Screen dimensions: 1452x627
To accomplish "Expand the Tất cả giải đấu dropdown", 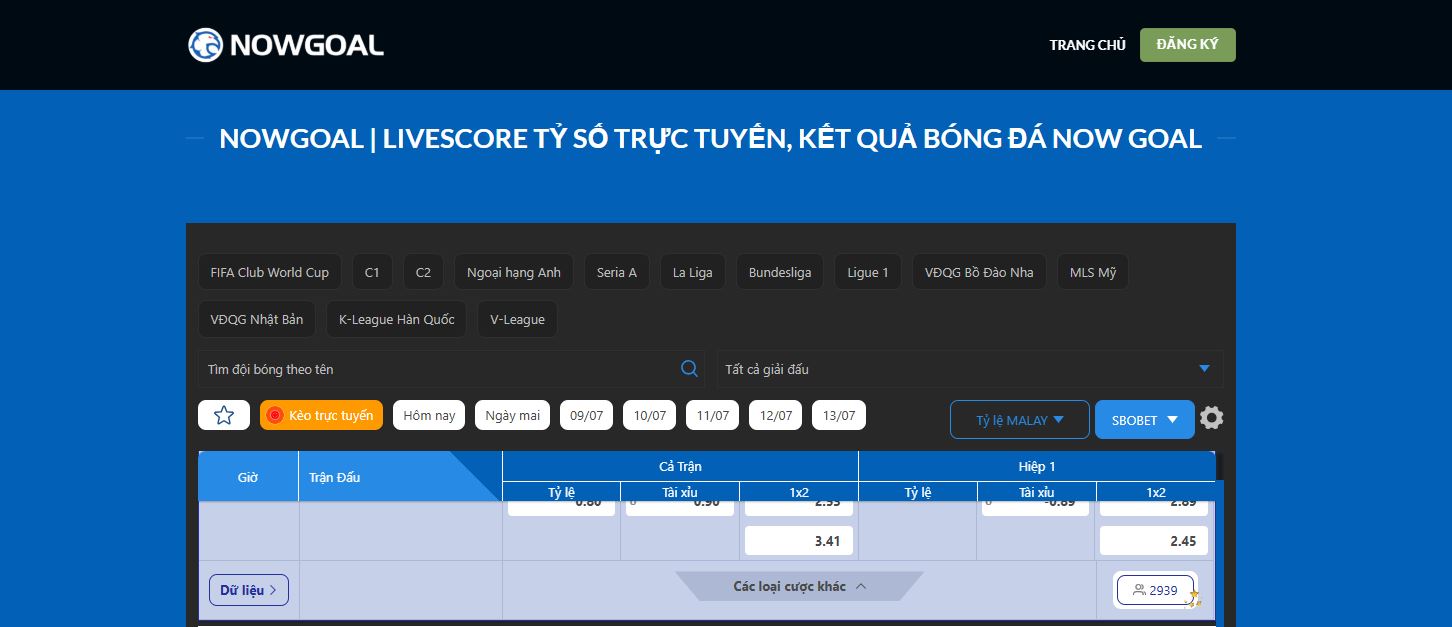I will pos(968,369).
